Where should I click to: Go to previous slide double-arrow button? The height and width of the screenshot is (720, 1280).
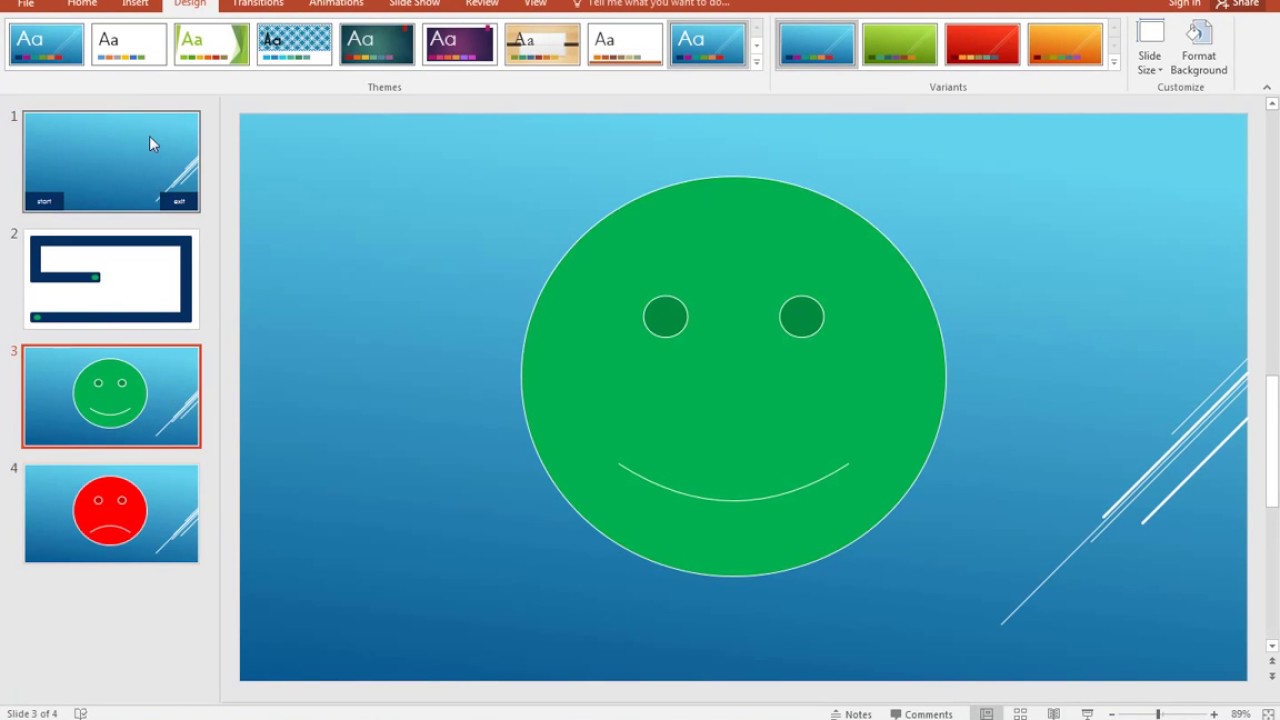(x=1272, y=661)
